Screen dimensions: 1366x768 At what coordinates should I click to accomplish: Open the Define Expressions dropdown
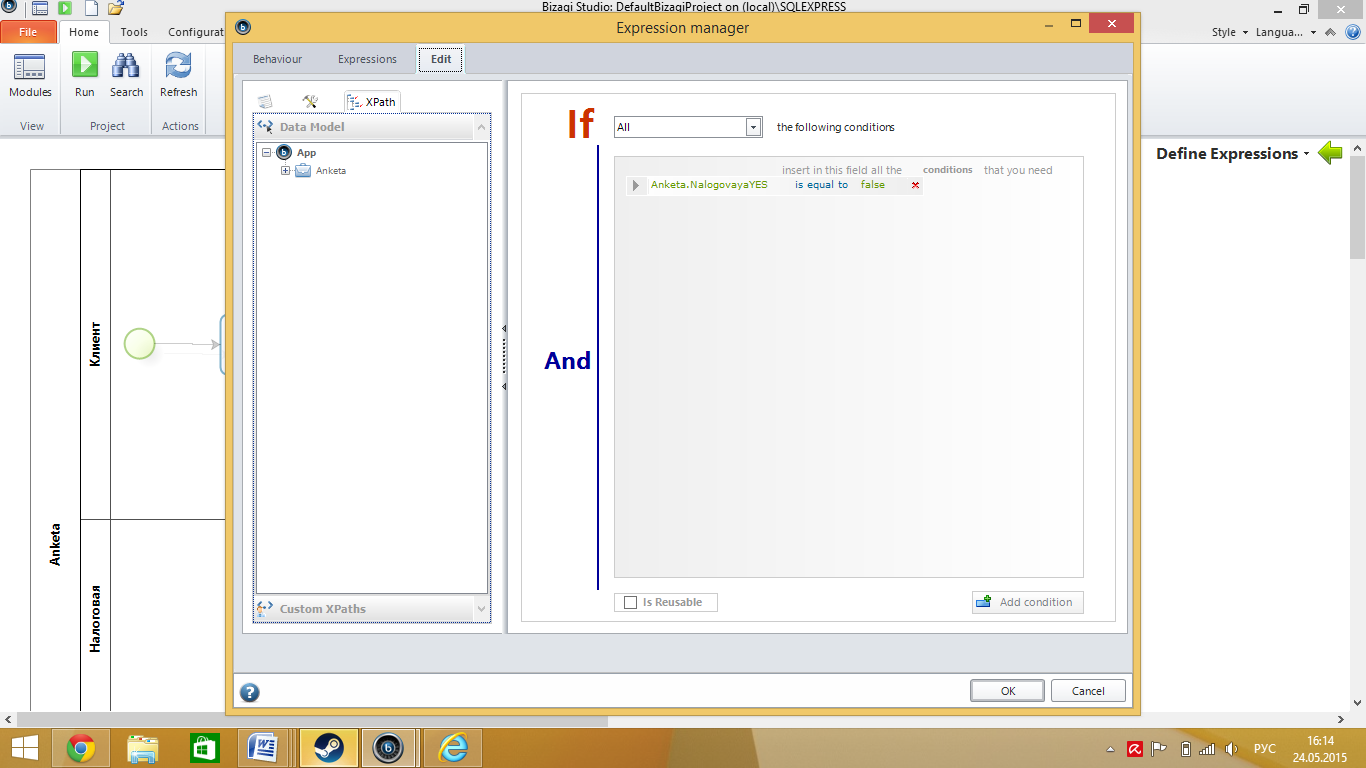[1307, 154]
